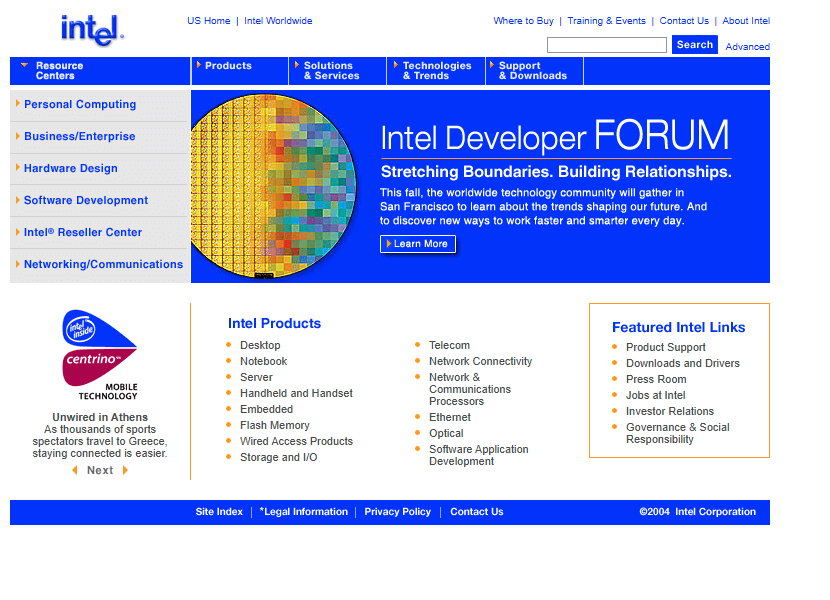Open Embedded products link

point(266,409)
